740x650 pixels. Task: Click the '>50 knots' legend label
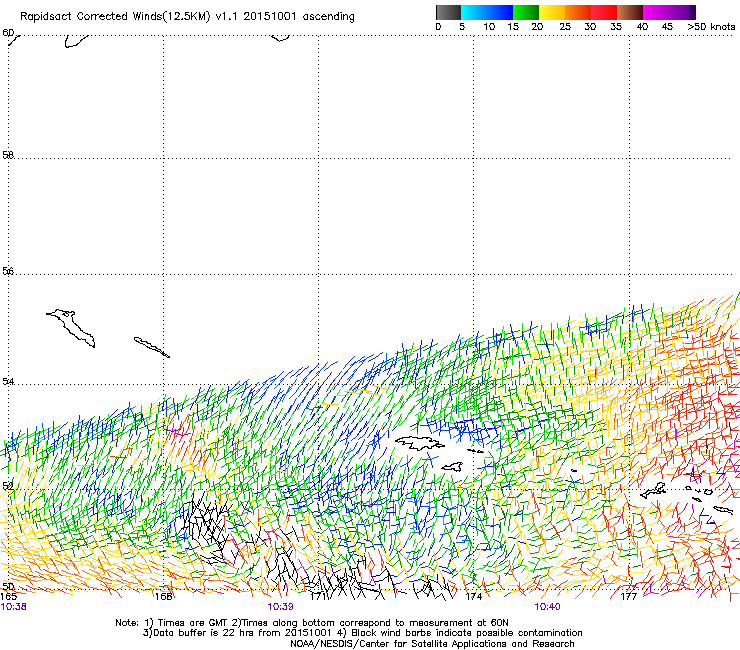[711, 27]
